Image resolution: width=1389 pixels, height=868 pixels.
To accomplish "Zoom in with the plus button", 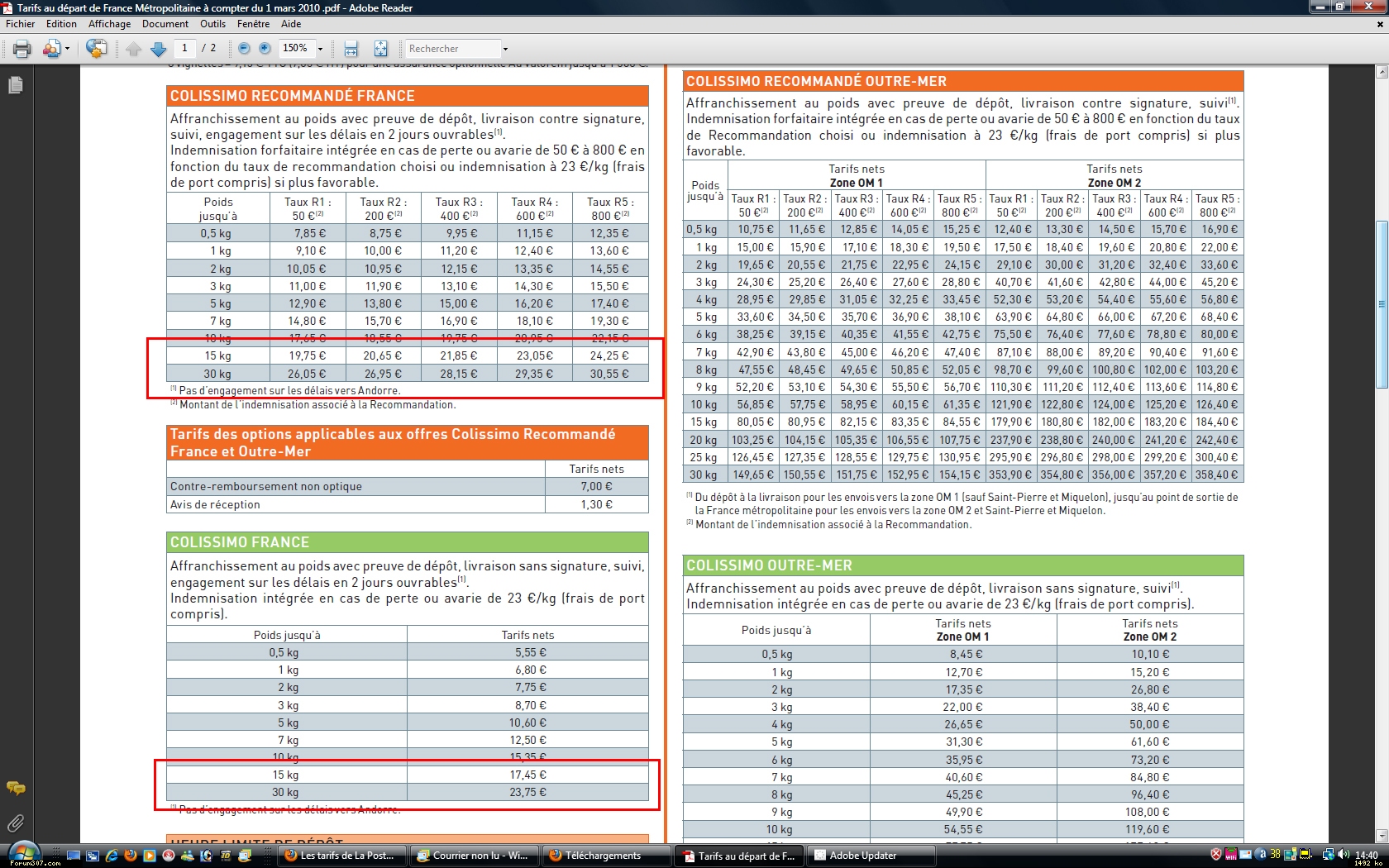I will tap(265, 49).
